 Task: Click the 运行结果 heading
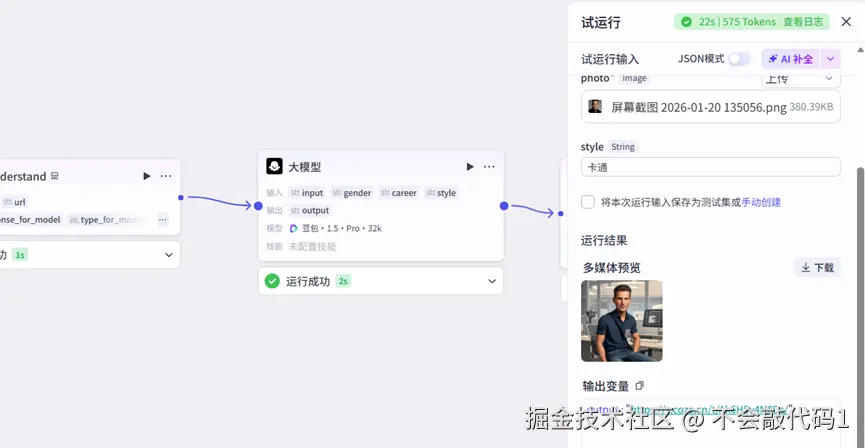(604, 241)
